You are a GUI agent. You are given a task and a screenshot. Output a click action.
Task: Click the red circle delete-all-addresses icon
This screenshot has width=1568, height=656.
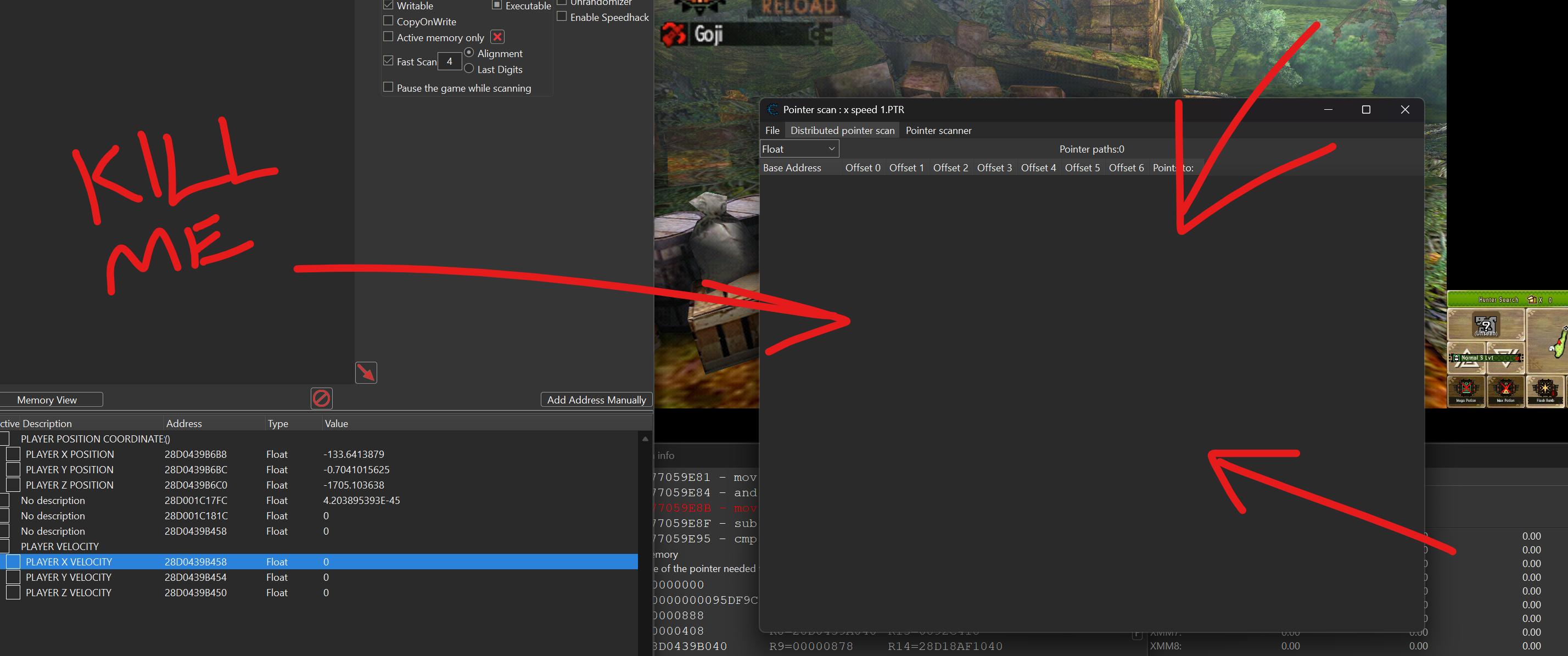coord(321,399)
